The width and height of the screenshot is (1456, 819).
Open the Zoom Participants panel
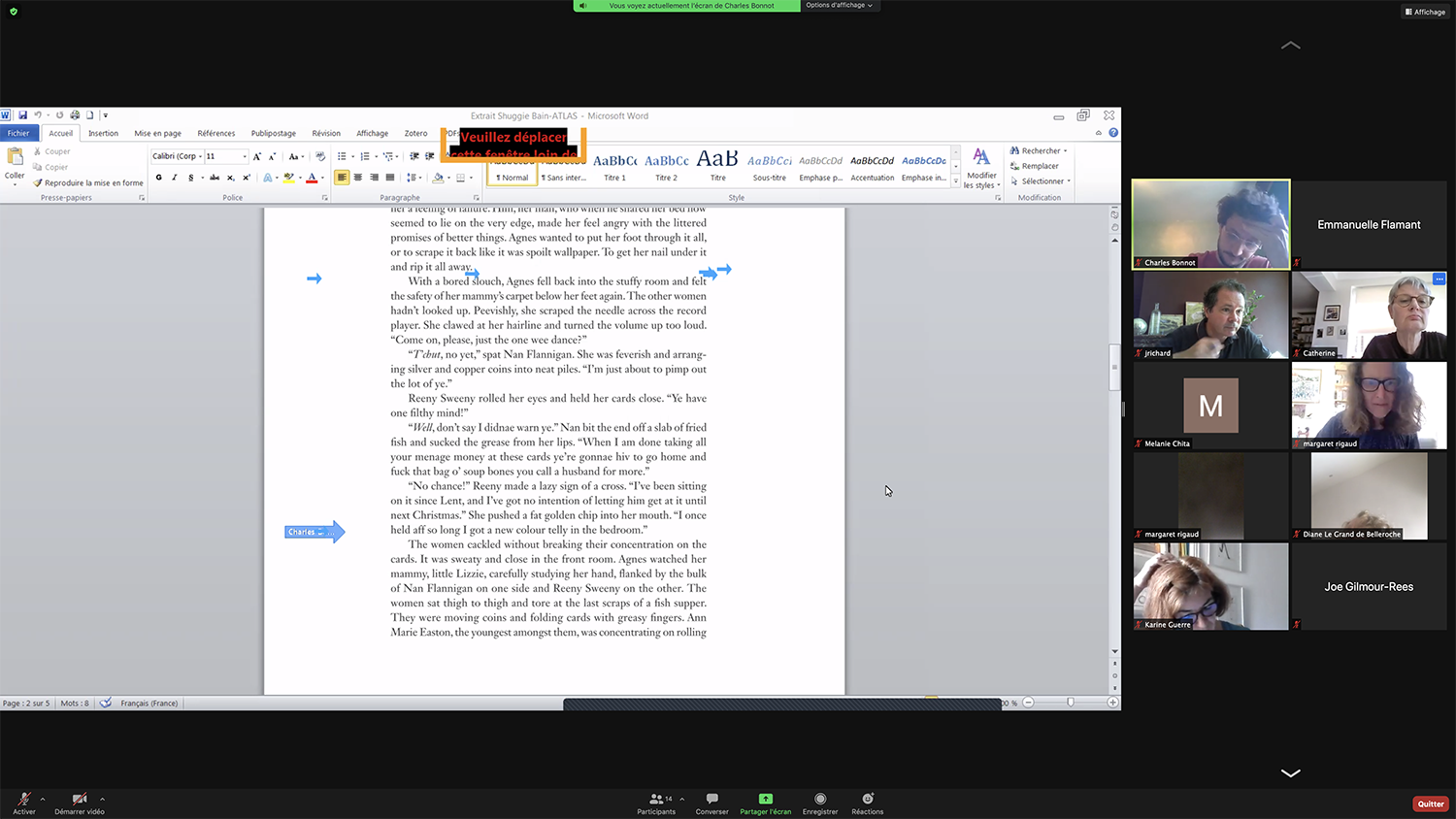(657, 803)
